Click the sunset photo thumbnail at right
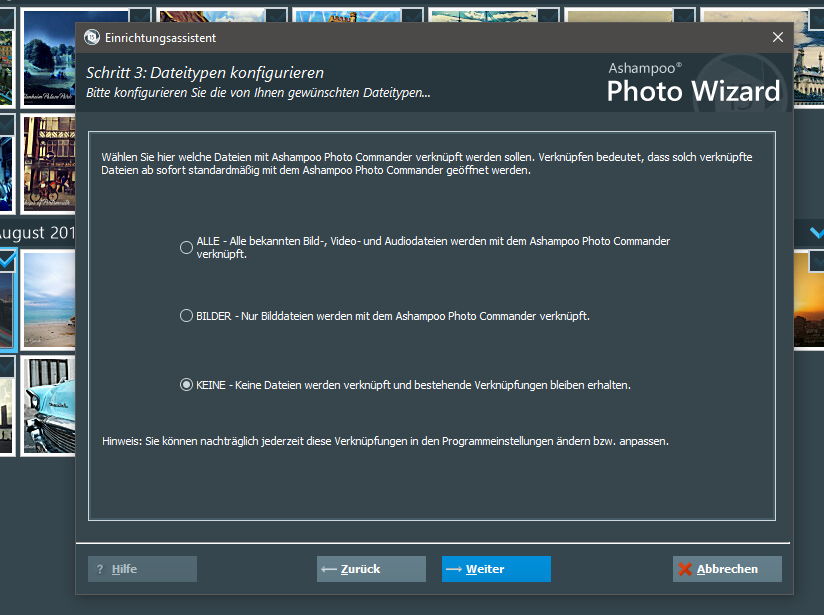824x615 pixels. (808, 298)
